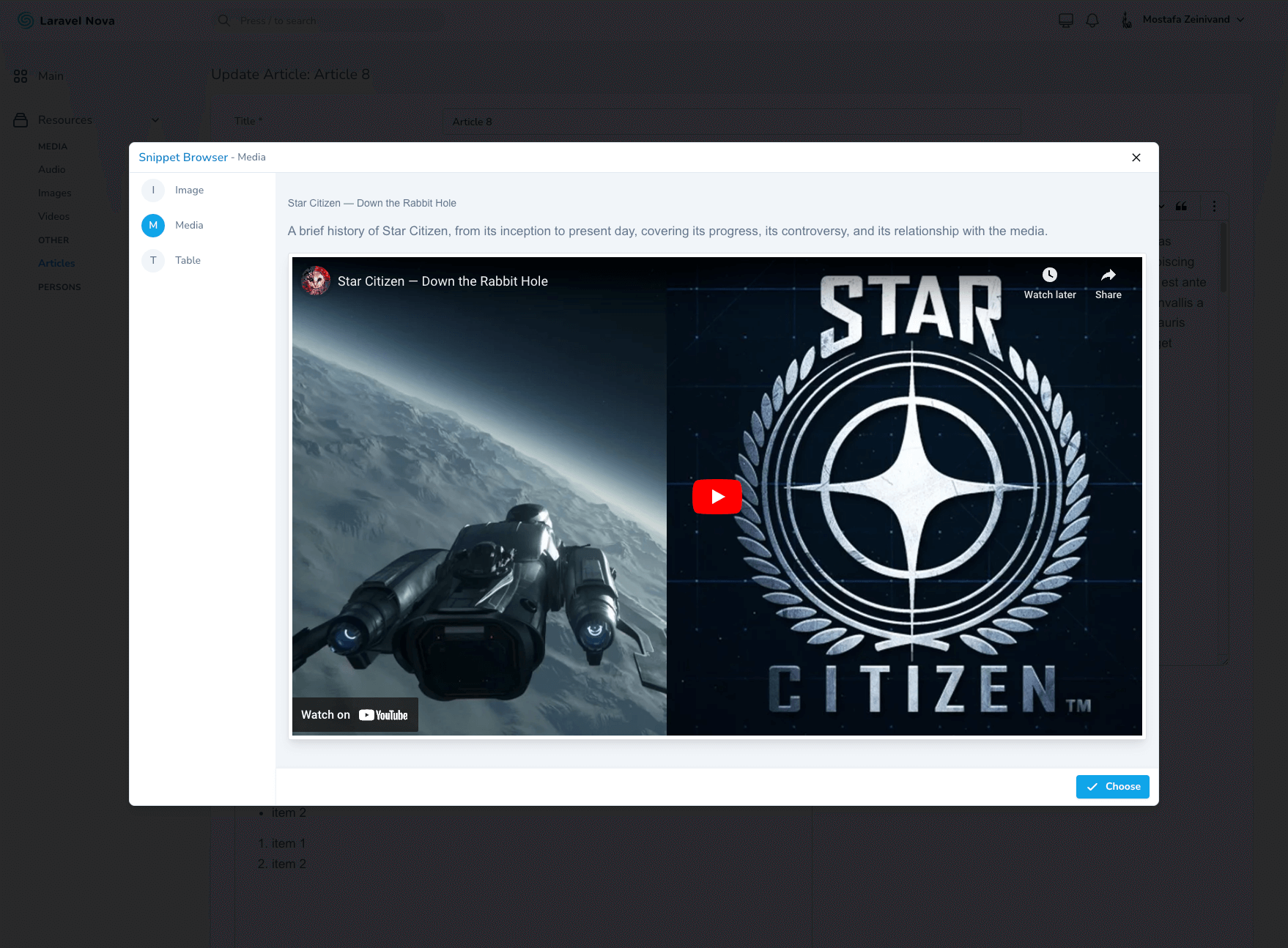Open the editor overflow three-dot menu
Image resolution: width=1288 pixels, height=948 pixels.
1214,206
